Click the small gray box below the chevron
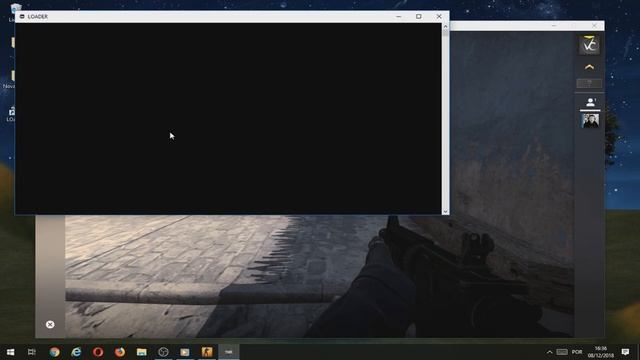This screenshot has width=640, height=360. coord(589,83)
